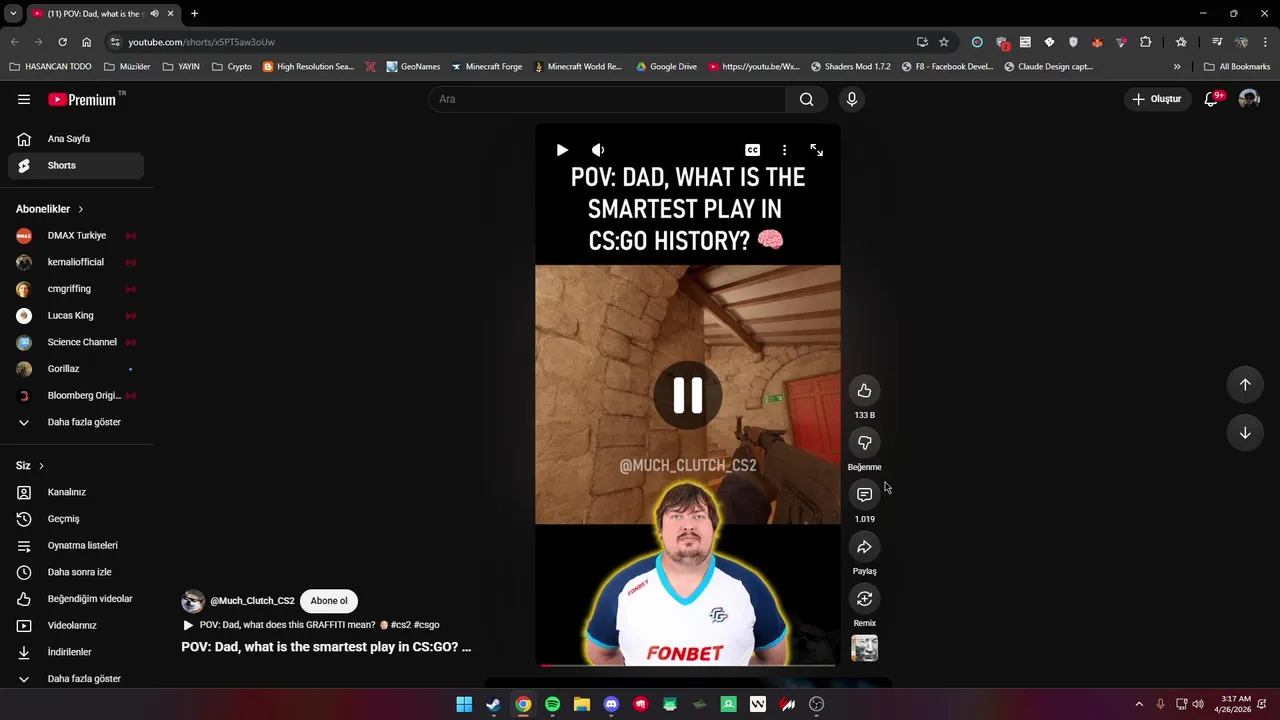Viewport: 1280px width, 720px height.
Task: Open Windows Start menu
Action: pyautogui.click(x=464, y=705)
